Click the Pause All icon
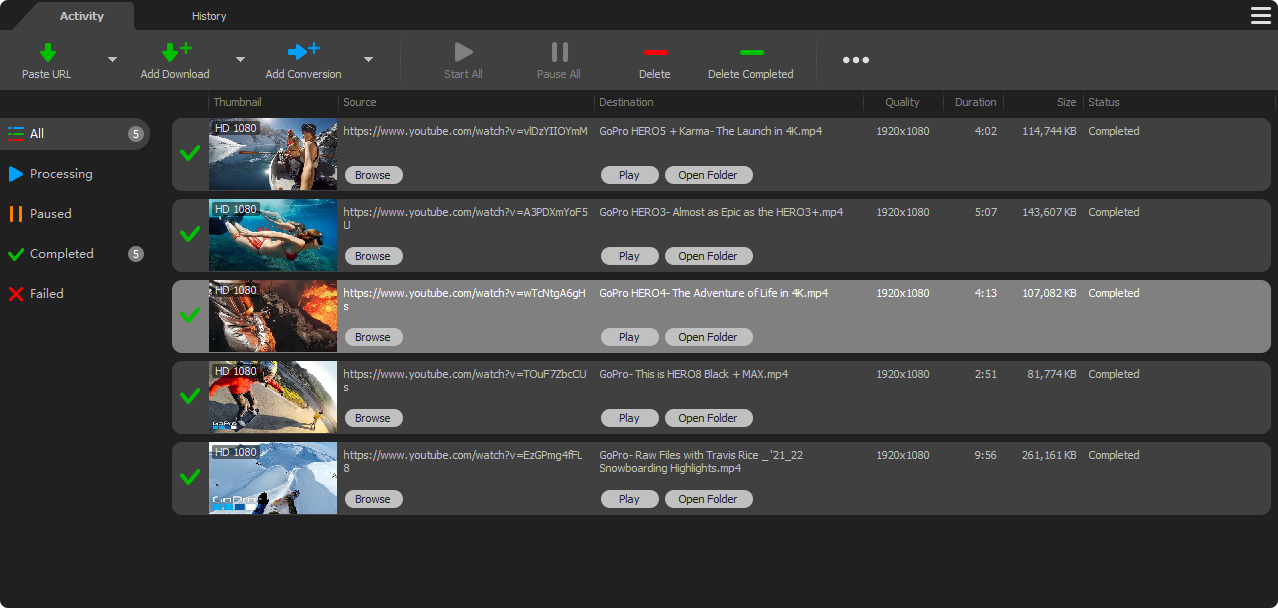 (x=559, y=52)
